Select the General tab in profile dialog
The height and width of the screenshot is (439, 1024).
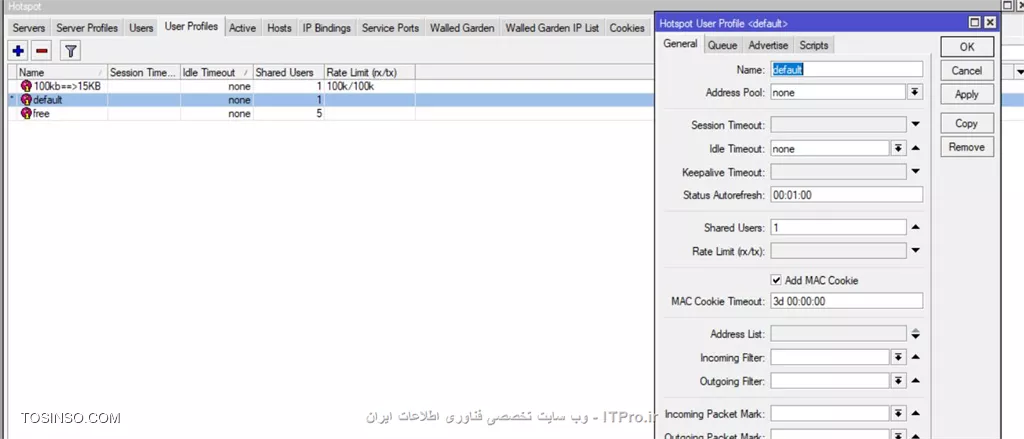(680, 44)
